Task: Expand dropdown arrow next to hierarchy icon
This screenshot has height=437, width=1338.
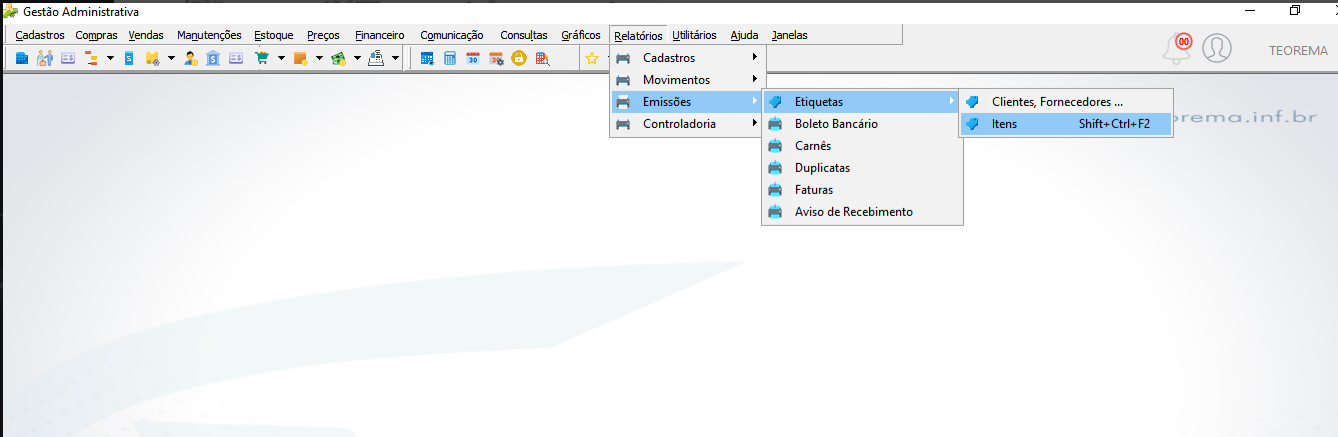Action: point(110,59)
